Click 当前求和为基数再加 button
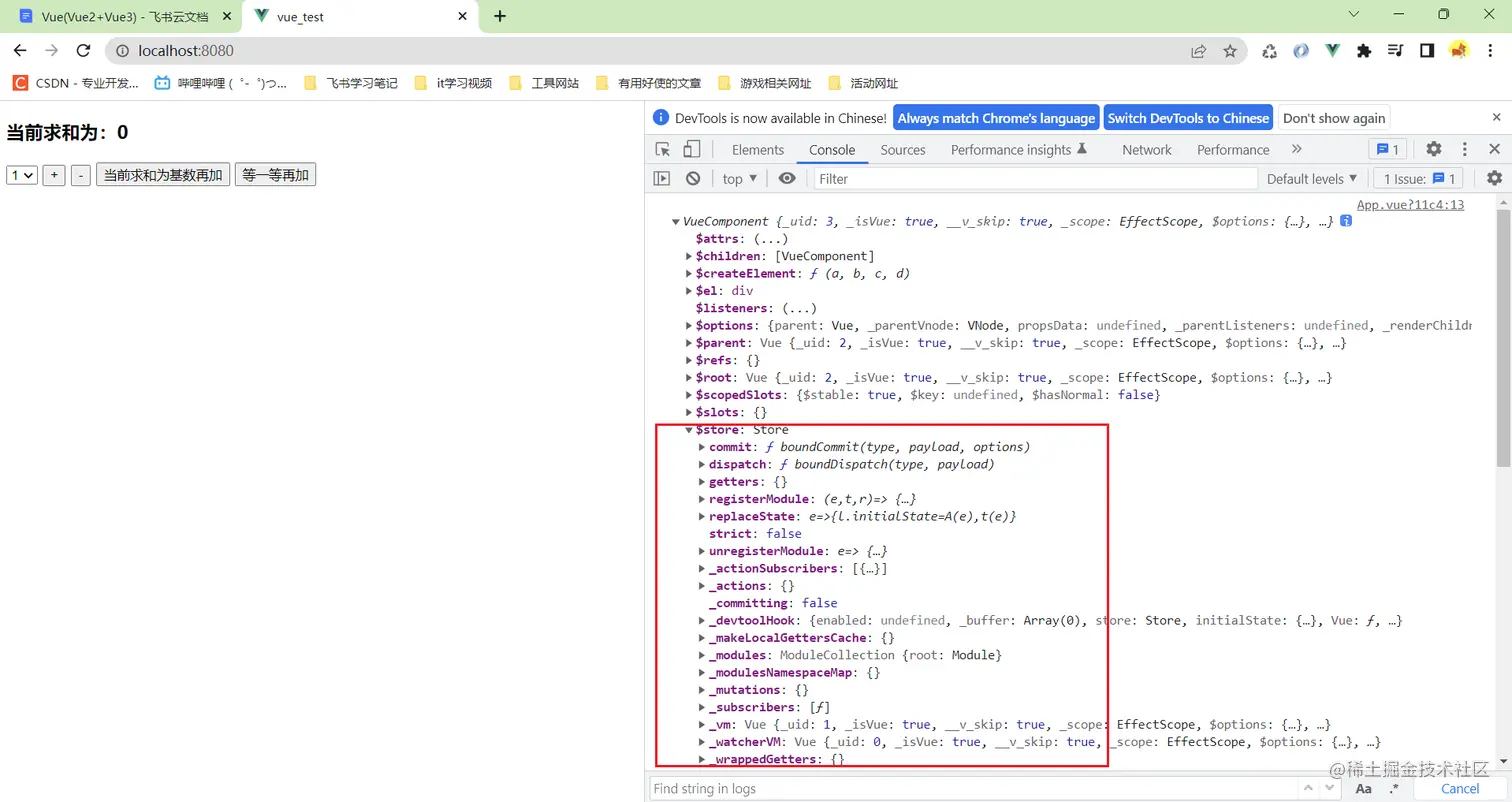This screenshot has width=1512, height=802. point(163,175)
